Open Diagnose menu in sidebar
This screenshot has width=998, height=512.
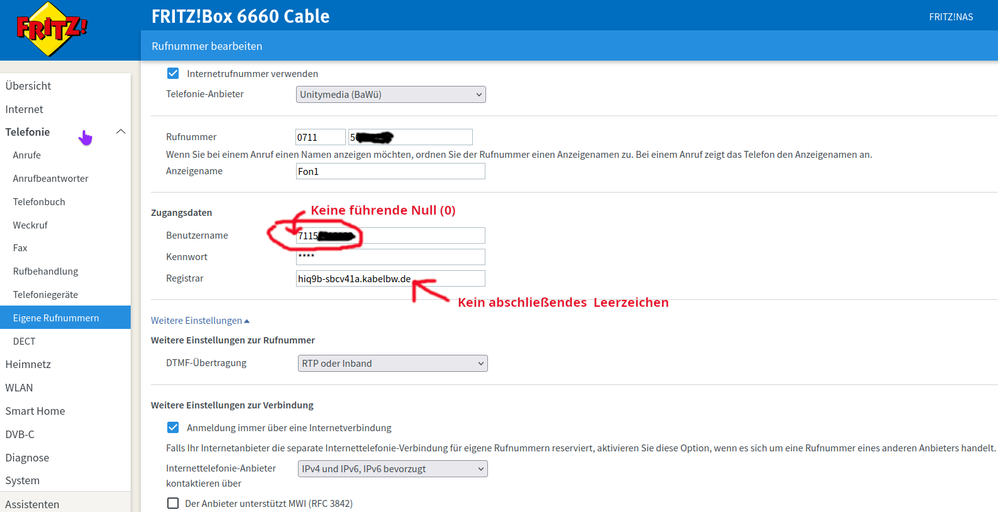27,457
